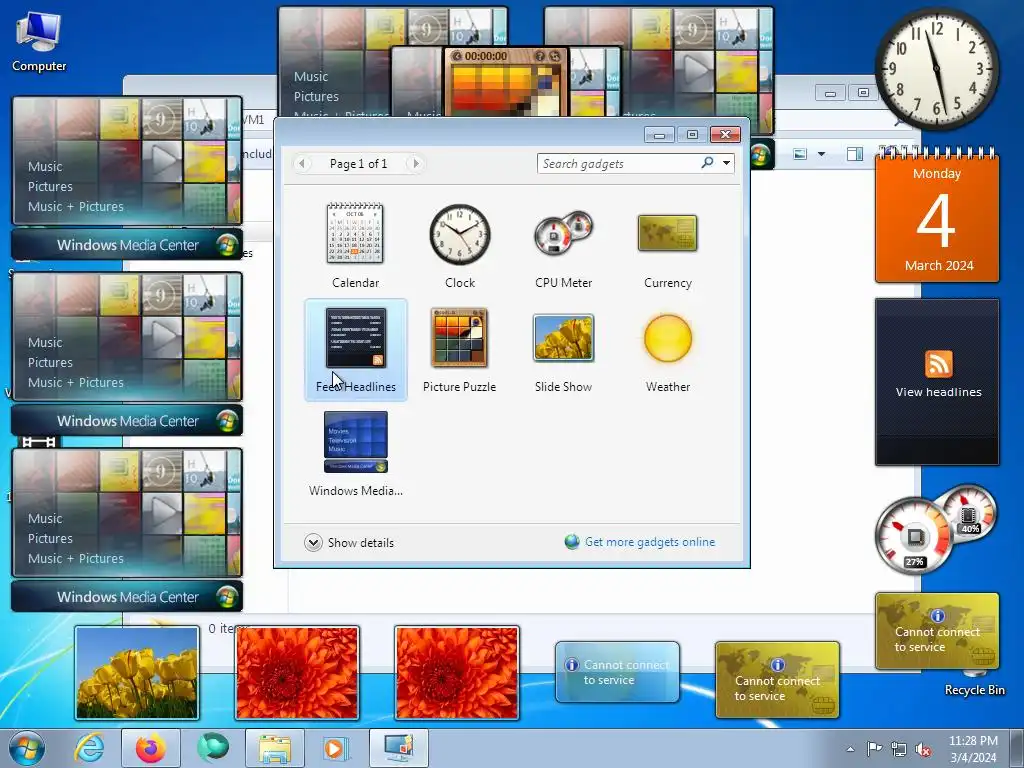Pick the Currency gadget in the gallery
This screenshot has height=768, width=1024.
(667, 246)
